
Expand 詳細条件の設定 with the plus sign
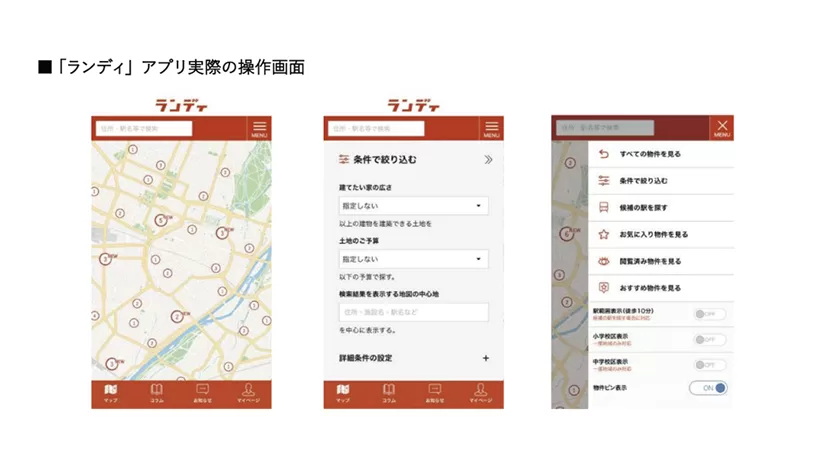point(486,358)
